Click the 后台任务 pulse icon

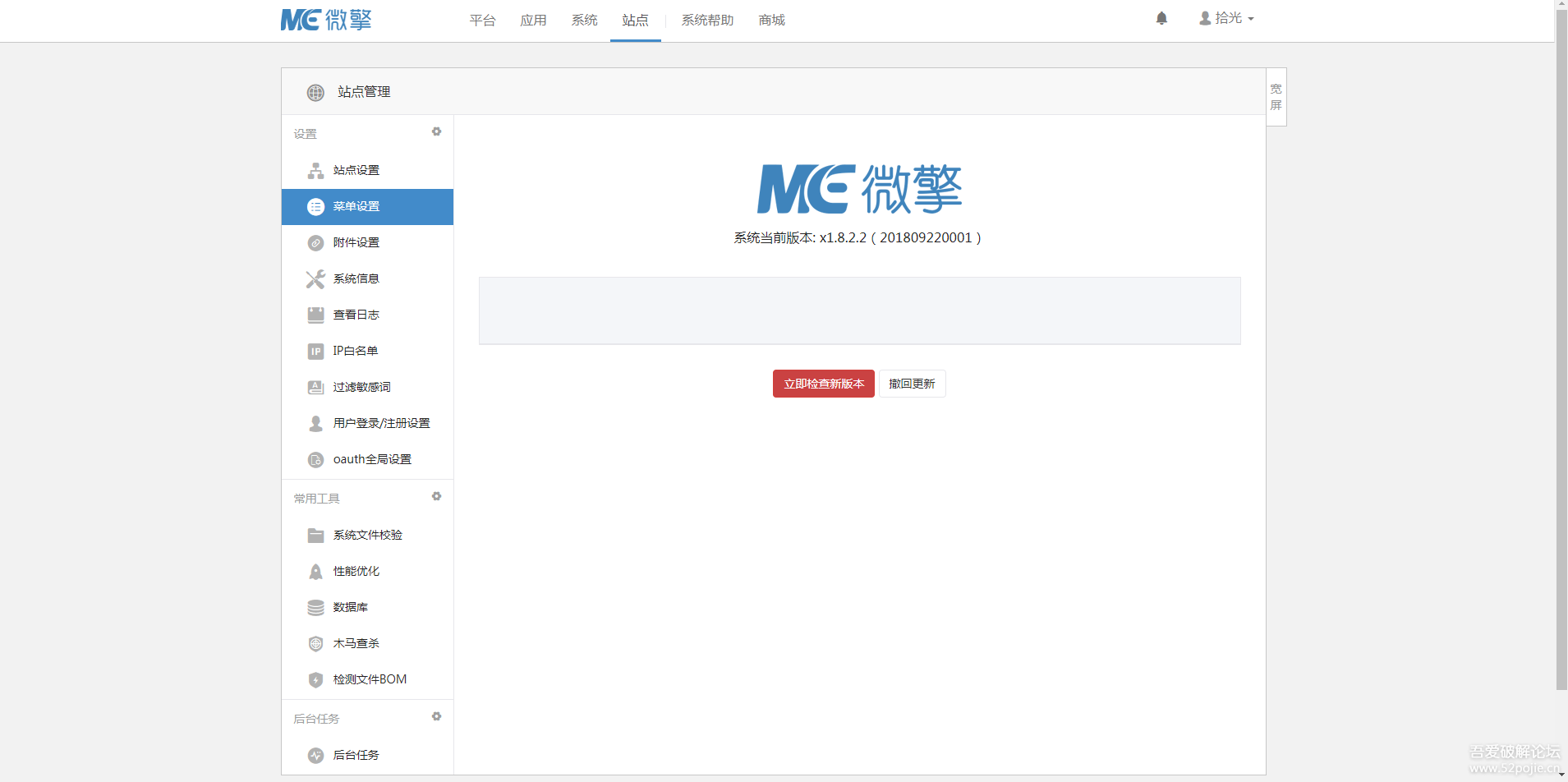315,756
